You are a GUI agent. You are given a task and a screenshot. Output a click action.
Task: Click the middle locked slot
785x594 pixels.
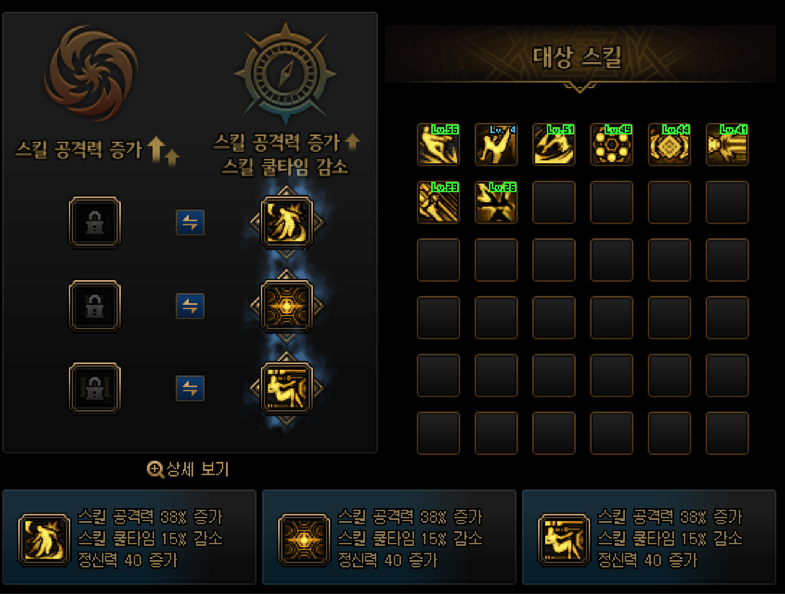click(x=95, y=306)
